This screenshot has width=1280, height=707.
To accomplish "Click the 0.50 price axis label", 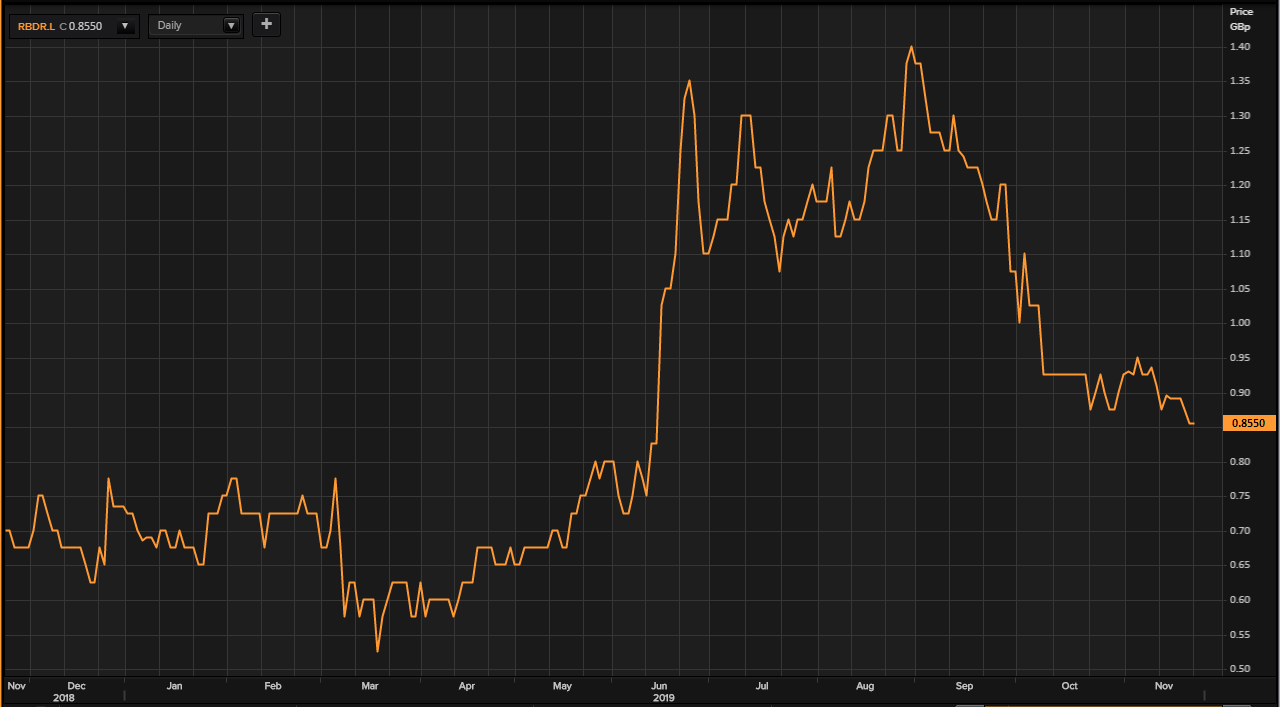I will [x=1241, y=669].
